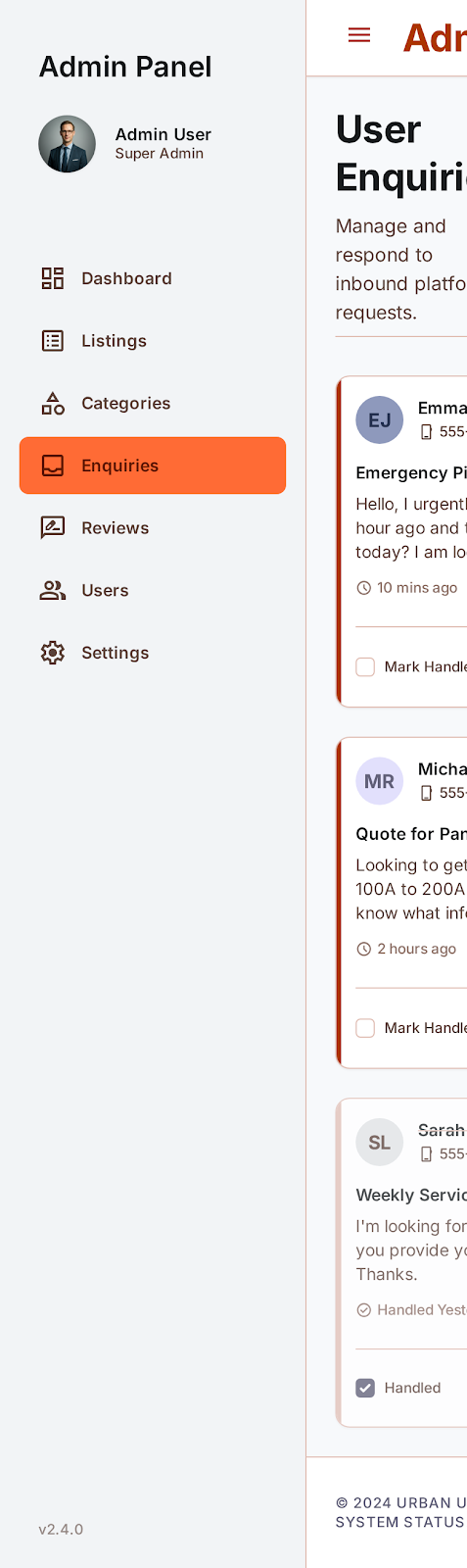Click the Reviews icon in sidebar

coord(53,527)
